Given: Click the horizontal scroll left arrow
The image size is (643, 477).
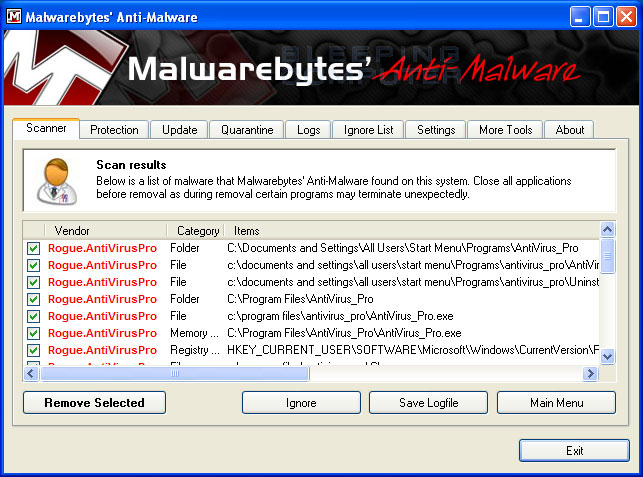Looking at the screenshot, I should (x=31, y=373).
